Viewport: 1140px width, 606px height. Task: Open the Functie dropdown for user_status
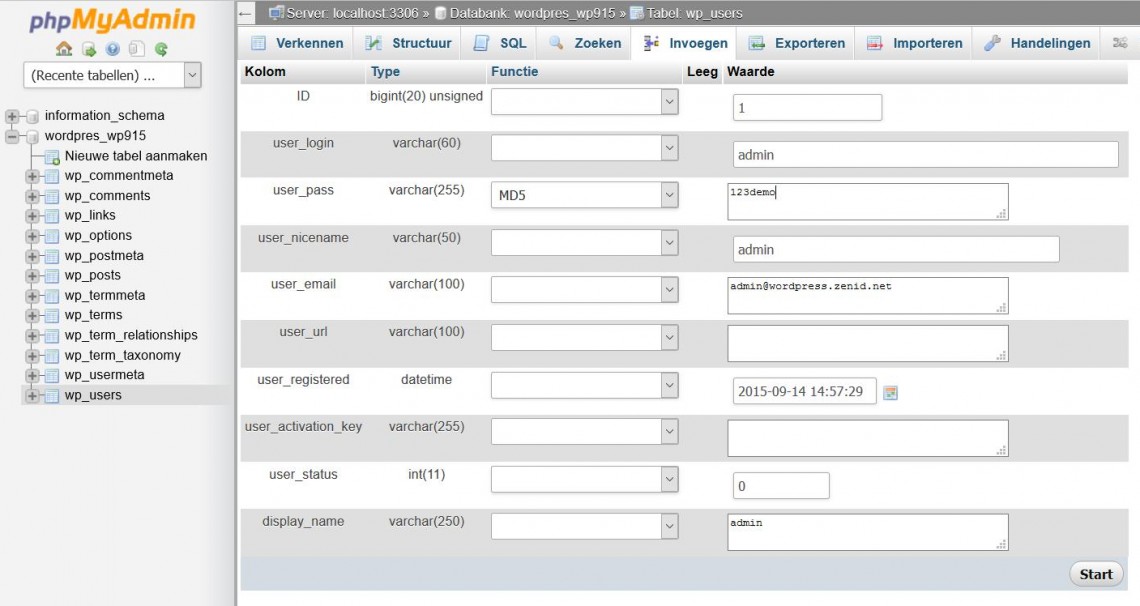pos(585,479)
